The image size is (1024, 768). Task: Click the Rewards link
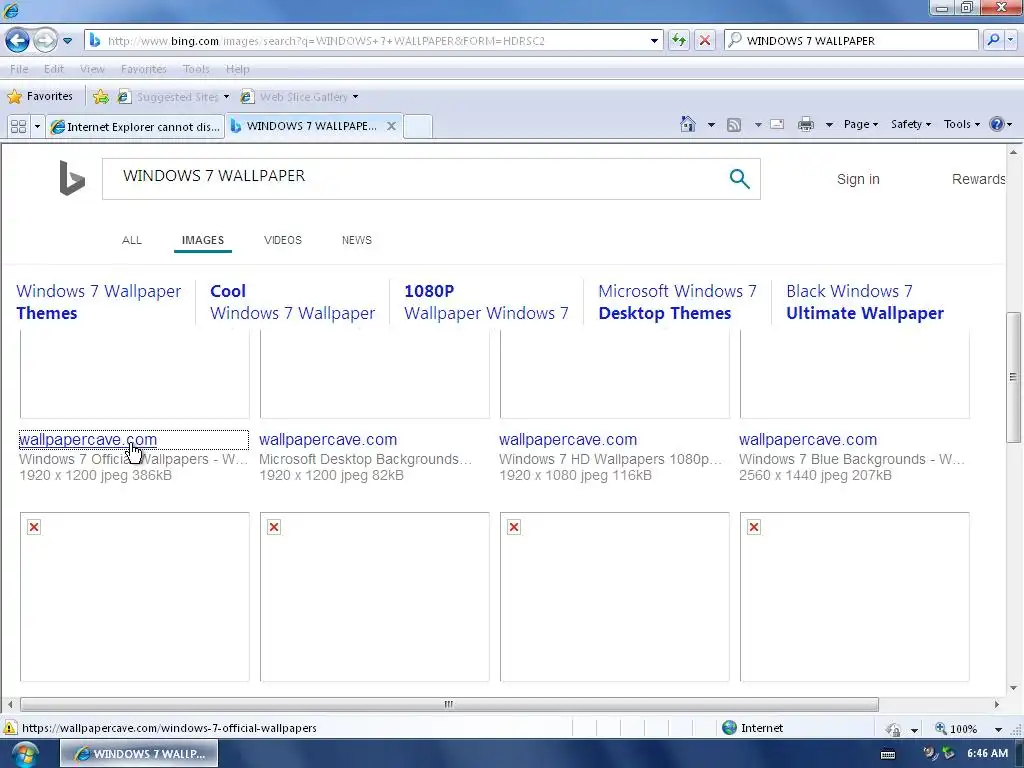click(x=978, y=179)
